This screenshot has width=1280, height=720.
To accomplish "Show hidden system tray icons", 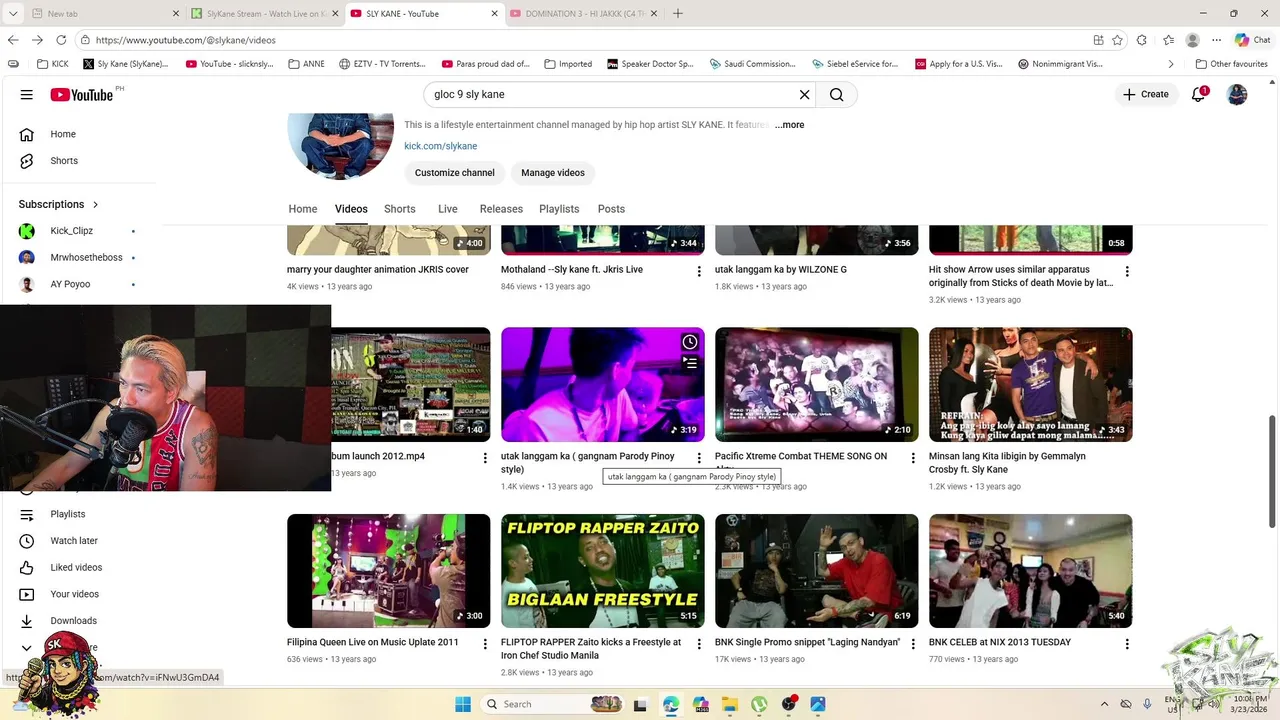I will point(1104,704).
